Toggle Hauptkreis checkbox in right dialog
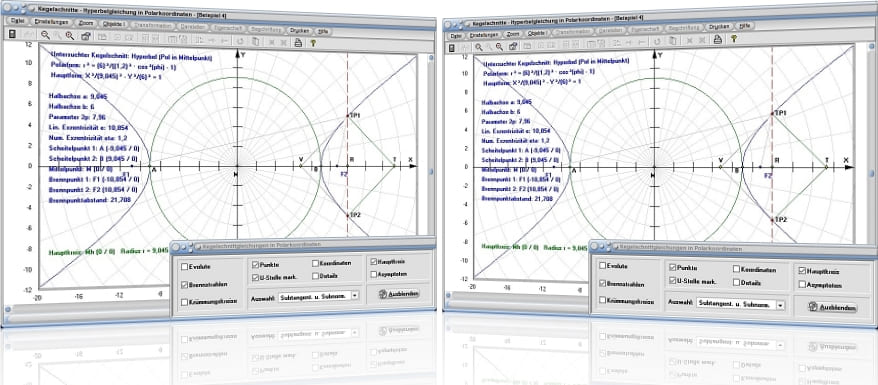 point(803,271)
